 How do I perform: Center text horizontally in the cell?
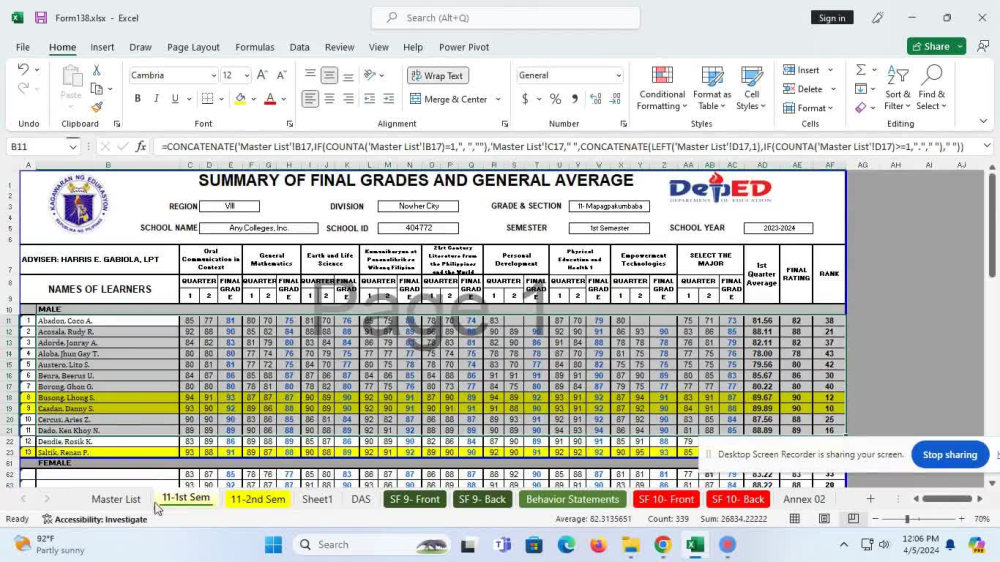(x=329, y=99)
